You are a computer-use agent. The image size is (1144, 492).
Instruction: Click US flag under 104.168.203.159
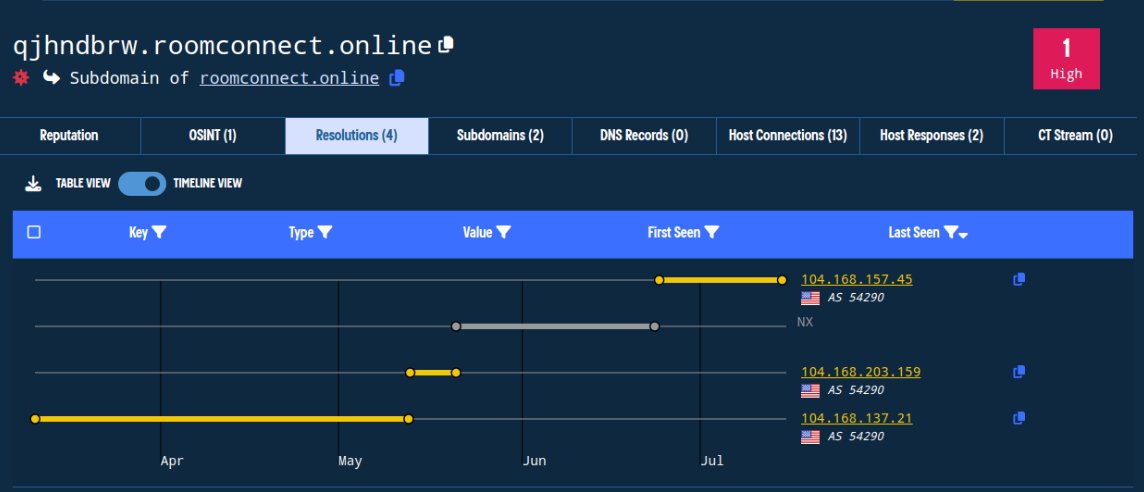tap(810, 391)
